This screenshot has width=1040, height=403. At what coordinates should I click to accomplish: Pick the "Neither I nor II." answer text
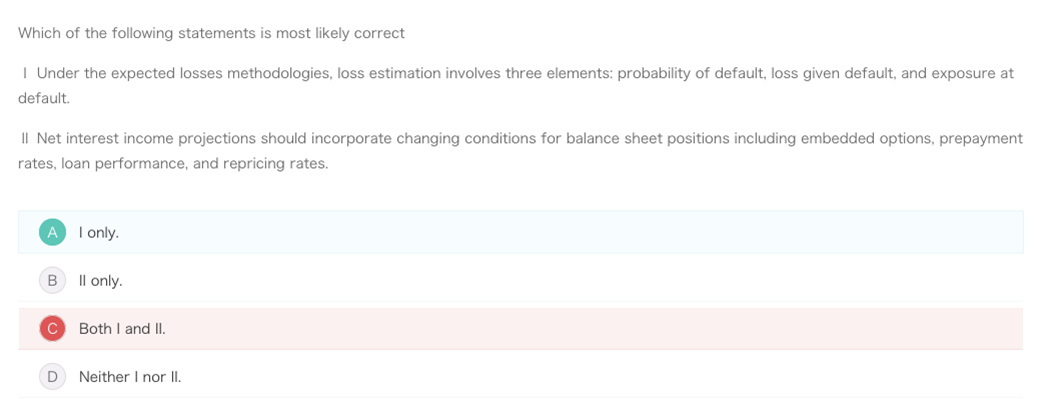(129, 377)
